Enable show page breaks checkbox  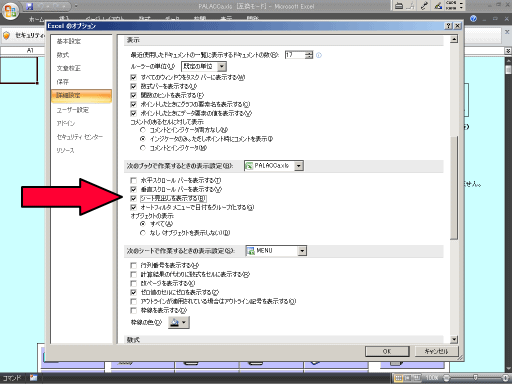tap(133, 283)
